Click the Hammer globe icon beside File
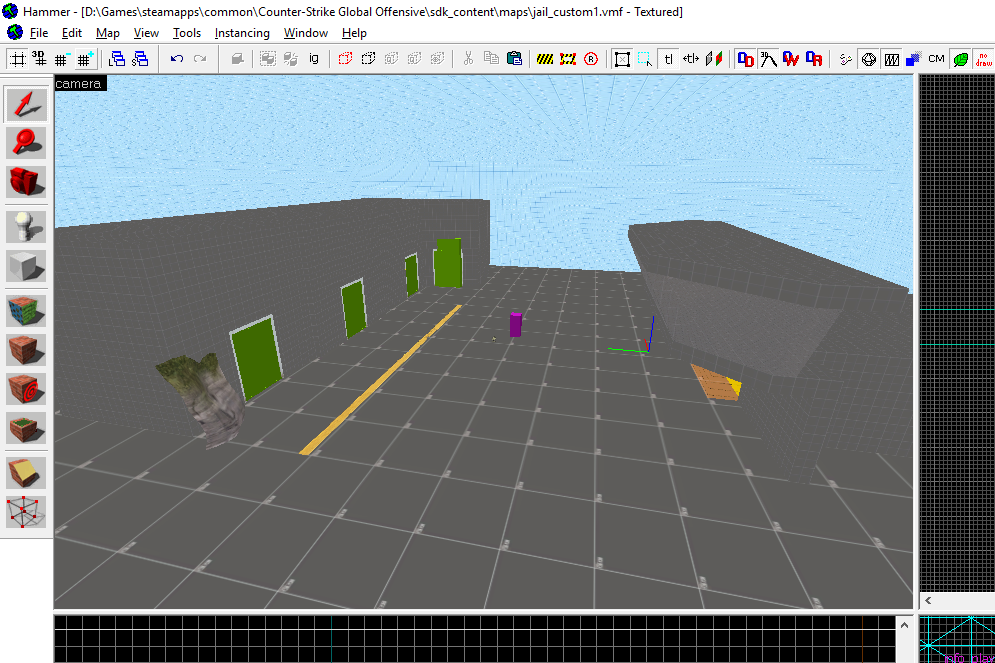Screen dimensions: 995x663 click(x=14, y=32)
